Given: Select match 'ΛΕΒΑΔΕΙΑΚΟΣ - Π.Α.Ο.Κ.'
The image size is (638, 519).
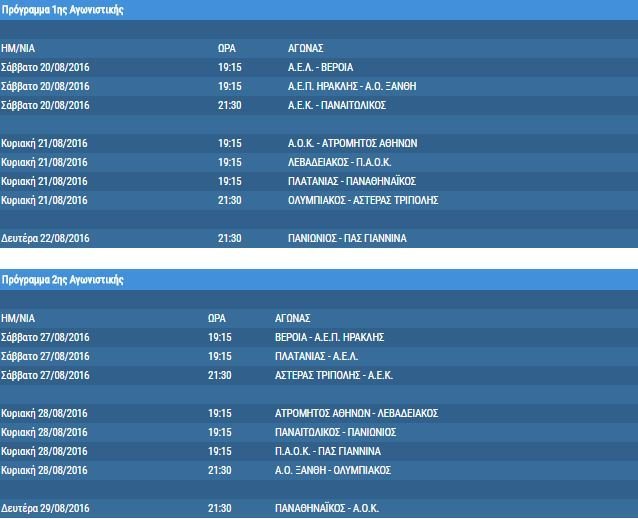Looking at the screenshot, I should point(339,162).
